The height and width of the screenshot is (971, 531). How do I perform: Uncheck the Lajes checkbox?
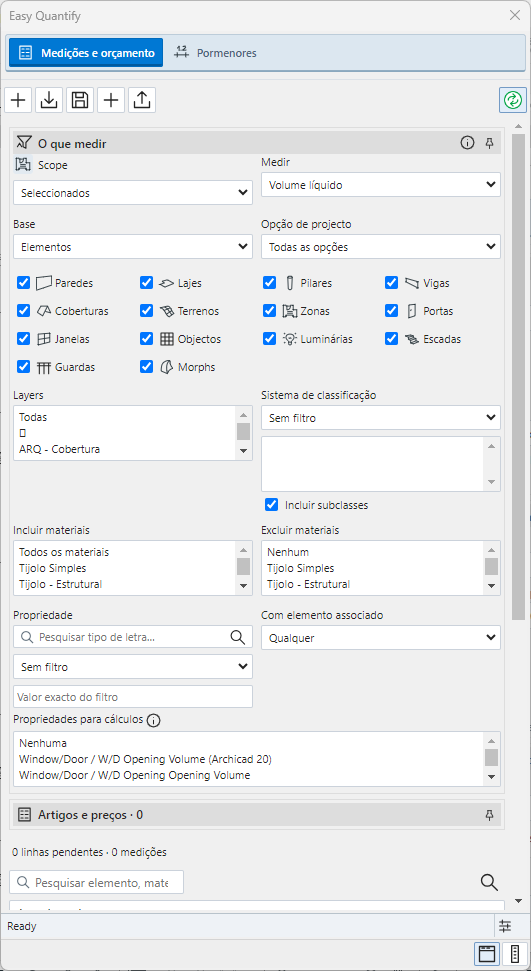(x=146, y=283)
